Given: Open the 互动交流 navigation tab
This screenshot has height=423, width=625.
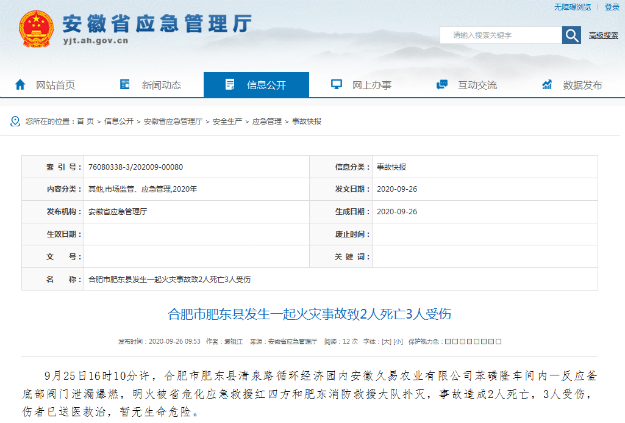Looking at the screenshot, I should [477, 85].
